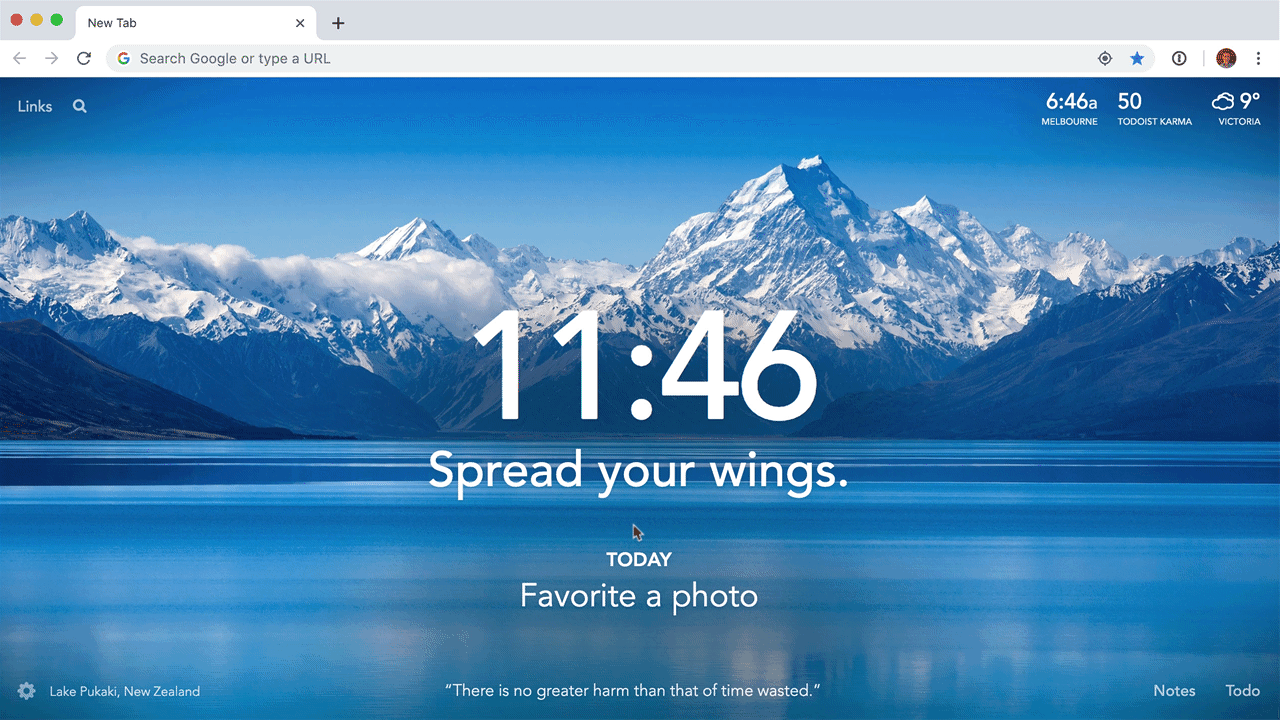Click the cloudy weather icon
The image size is (1280, 720).
pos(1224,101)
